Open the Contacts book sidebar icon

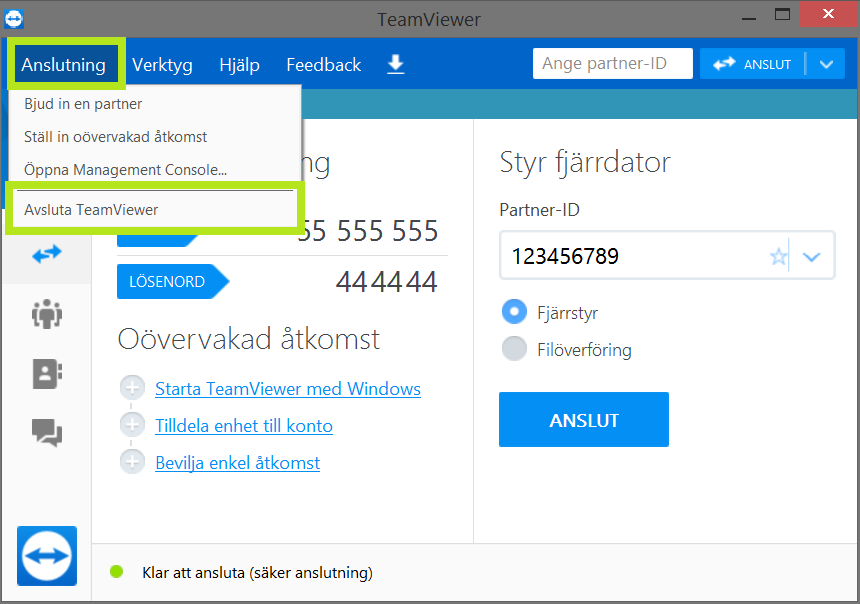(46, 373)
